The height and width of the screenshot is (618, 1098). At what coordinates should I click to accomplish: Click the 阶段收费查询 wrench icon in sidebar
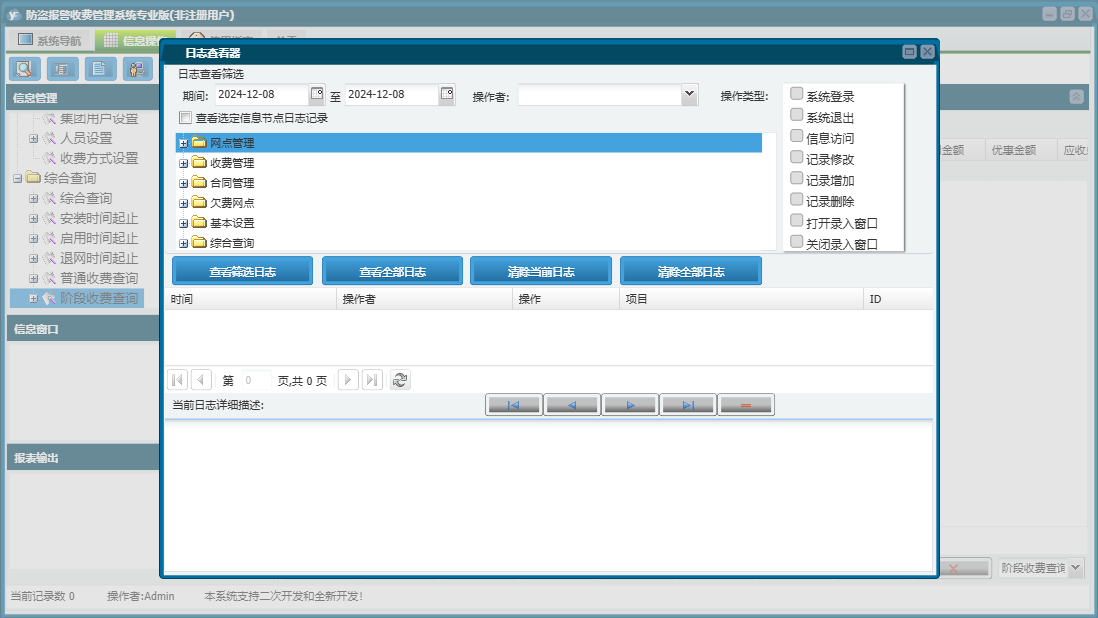(50, 299)
